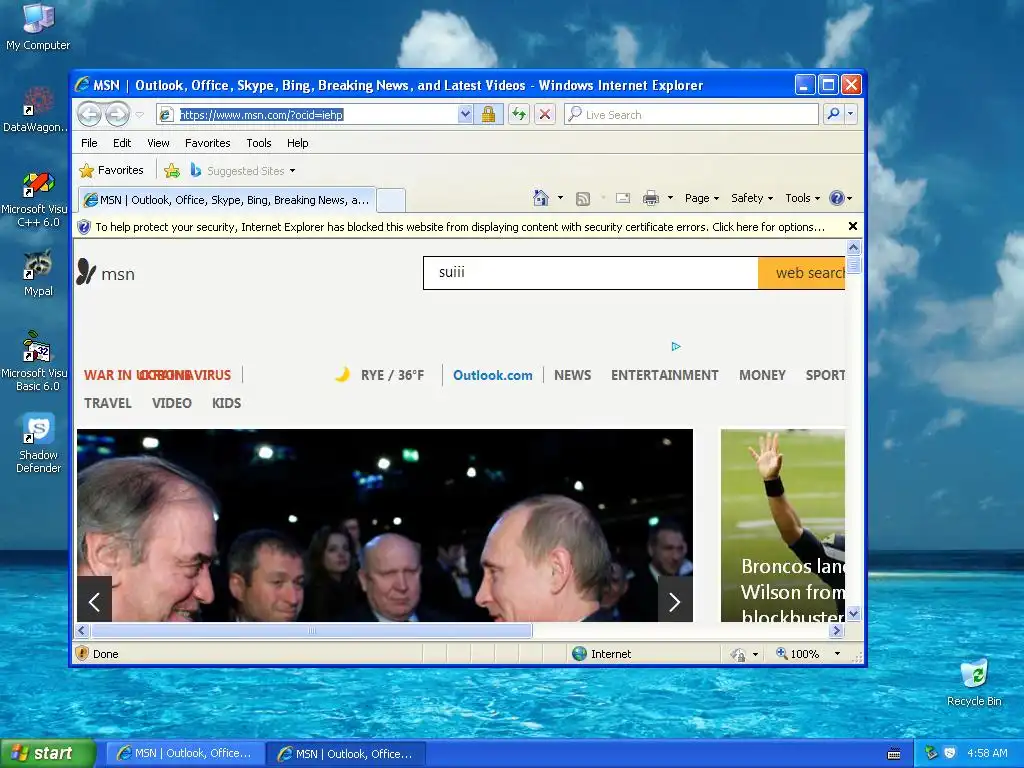The image size is (1024, 768).
Task: Show previous slide with left carousel arrow
Action: (x=94, y=601)
